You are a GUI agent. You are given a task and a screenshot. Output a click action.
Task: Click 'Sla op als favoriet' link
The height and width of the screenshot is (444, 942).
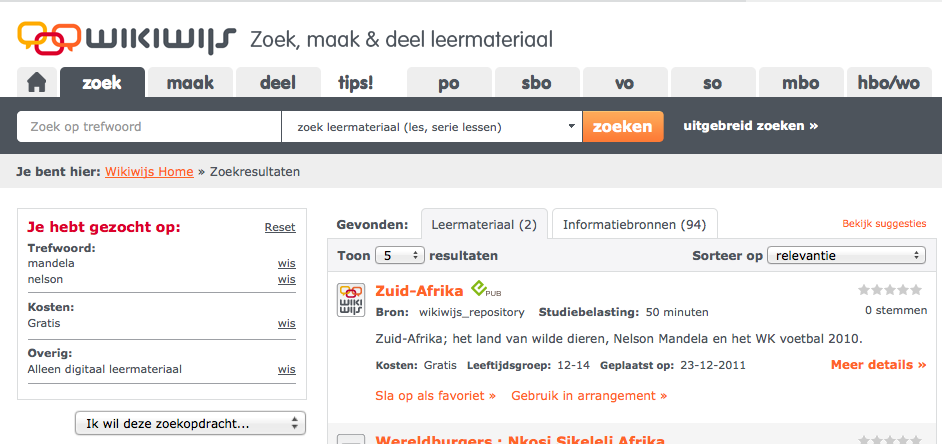pyautogui.click(x=435, y=396)
